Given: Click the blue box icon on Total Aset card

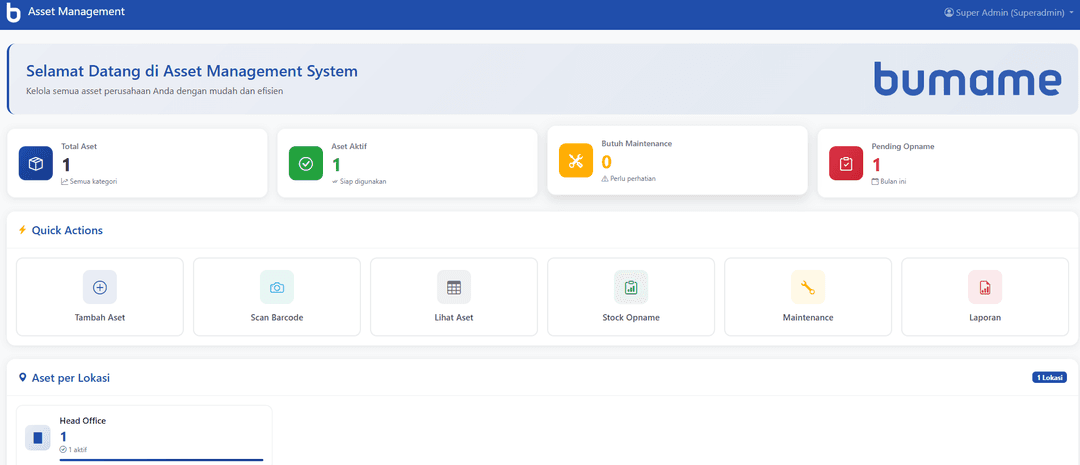Looking at the screenshot, I should (36, 163).
